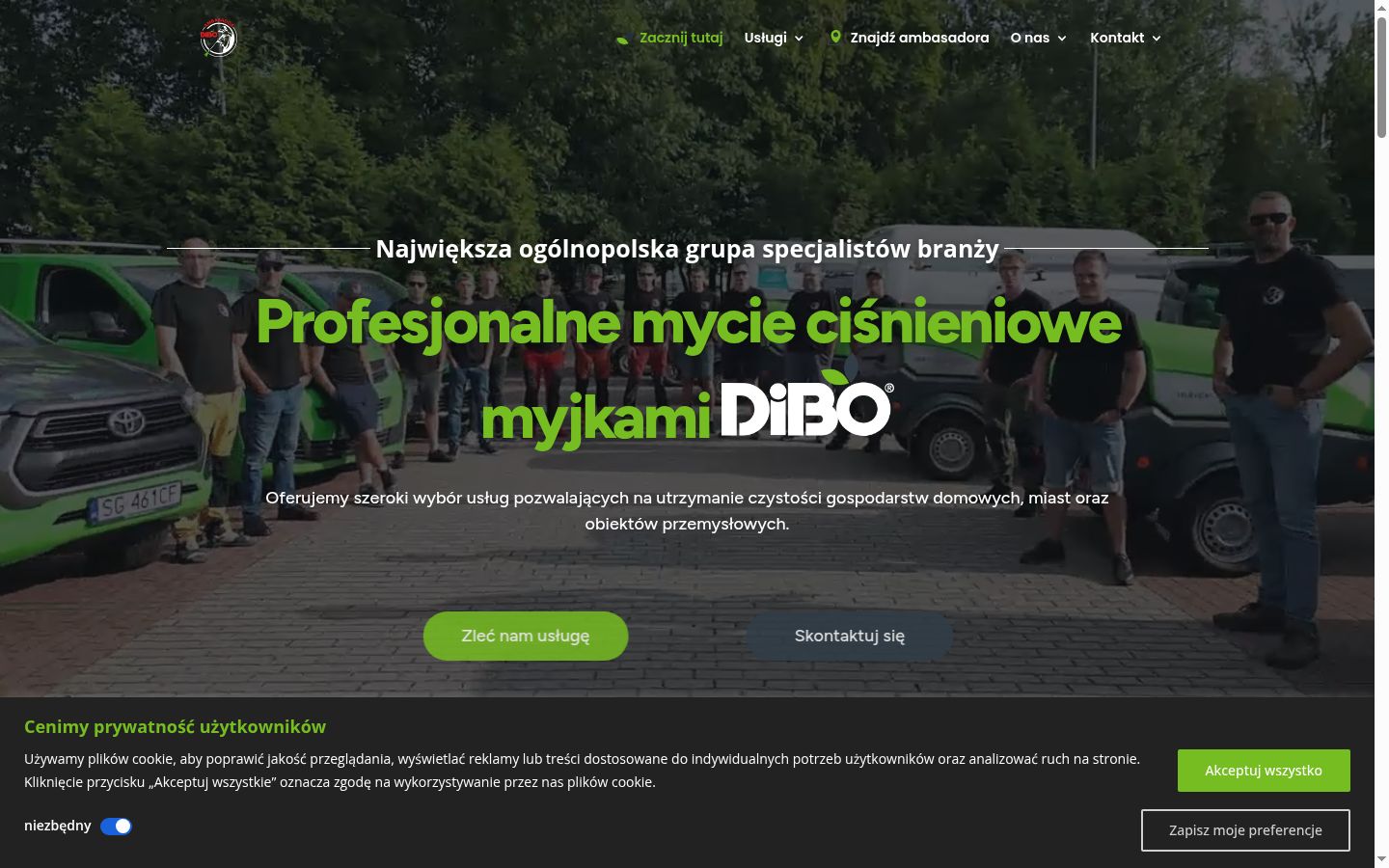1389x868 pixels.
Task: Click the Skontaktuj się button
Action: (x=850, y=636)
